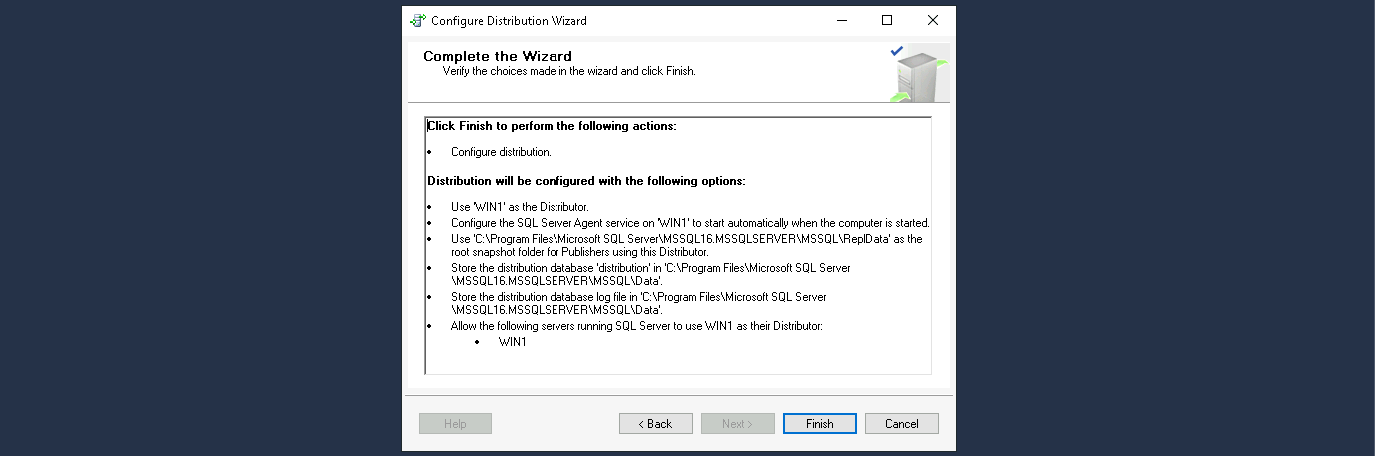Go back with the Back button
1375x456 pixels.
click(x=656, y=424)
